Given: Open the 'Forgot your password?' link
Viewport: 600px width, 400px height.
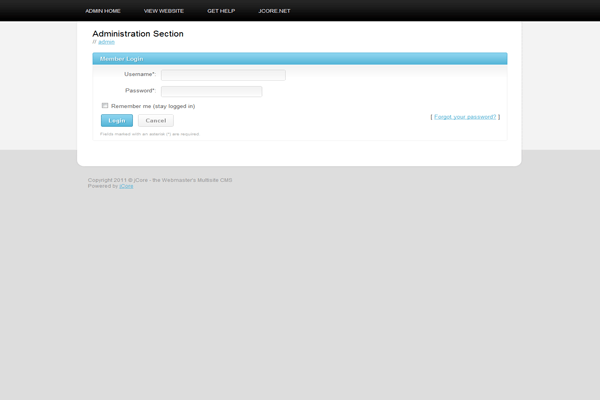Looking at the screenshot, I should click(465, 117).
